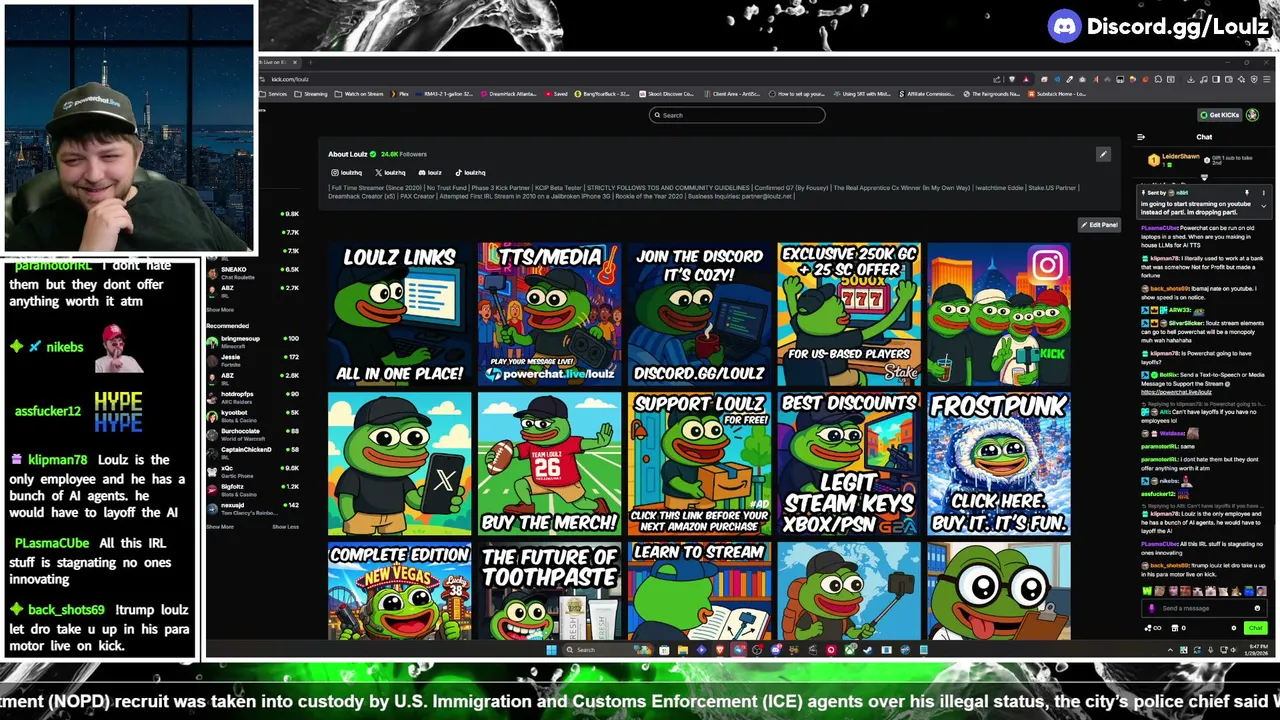Open the Join the Discord panel

point(699,314)
